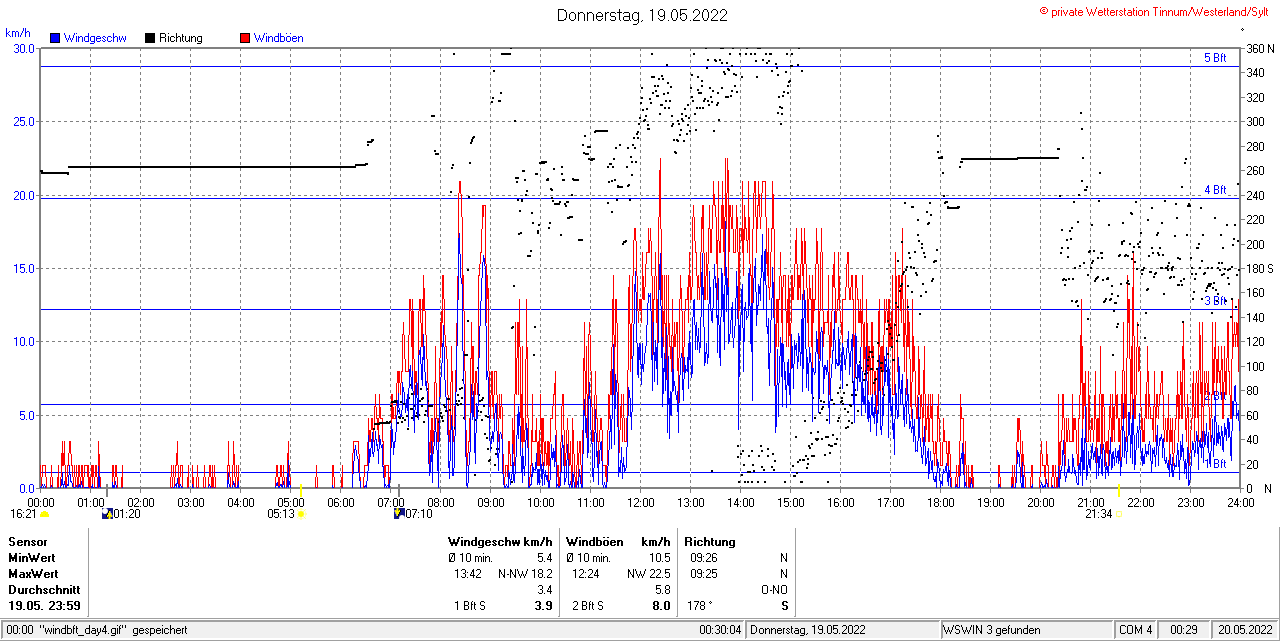This screenshot has width=1280, height=641.
Task: Click the 25.0 y-axis value
Action: coord(23,122)
